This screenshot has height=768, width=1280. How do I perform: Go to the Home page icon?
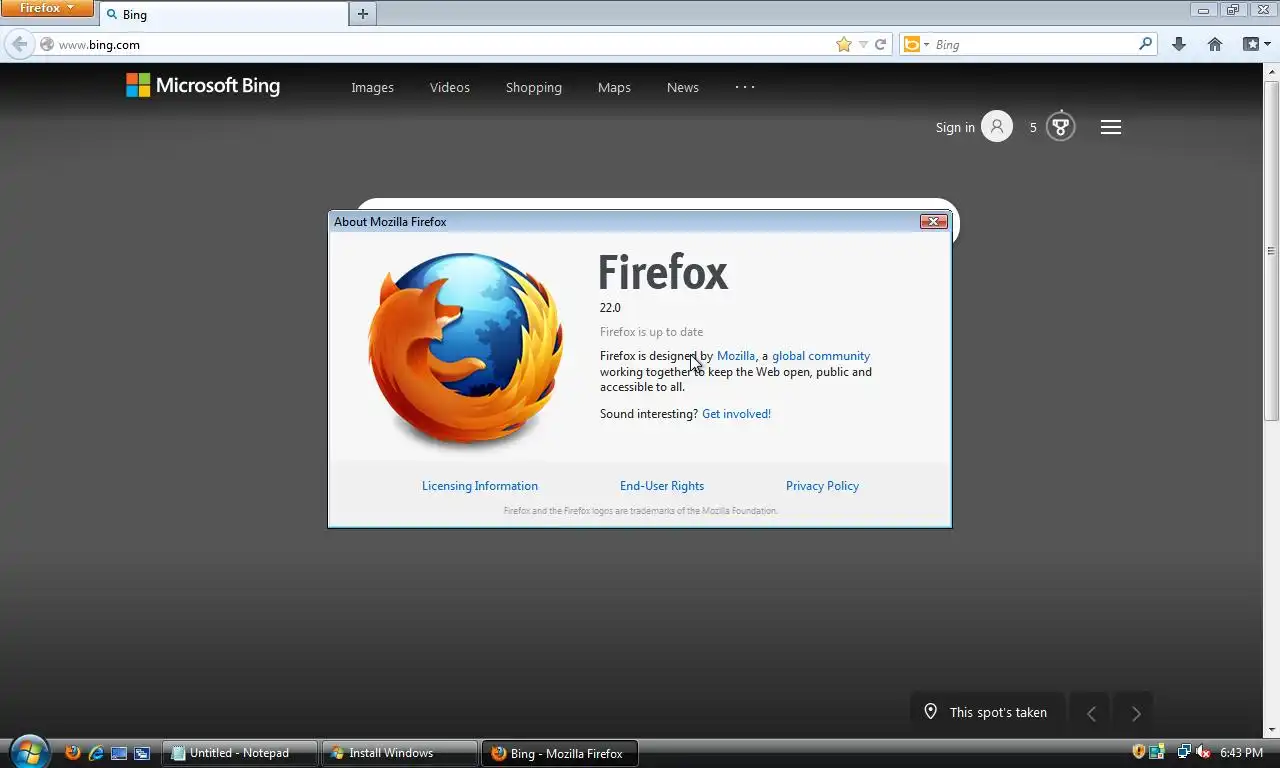1215,44
